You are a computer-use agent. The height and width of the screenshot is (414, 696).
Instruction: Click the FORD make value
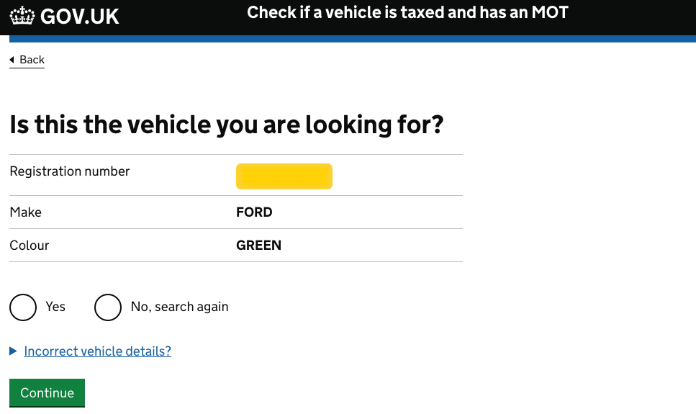click(x=254, y=212)
